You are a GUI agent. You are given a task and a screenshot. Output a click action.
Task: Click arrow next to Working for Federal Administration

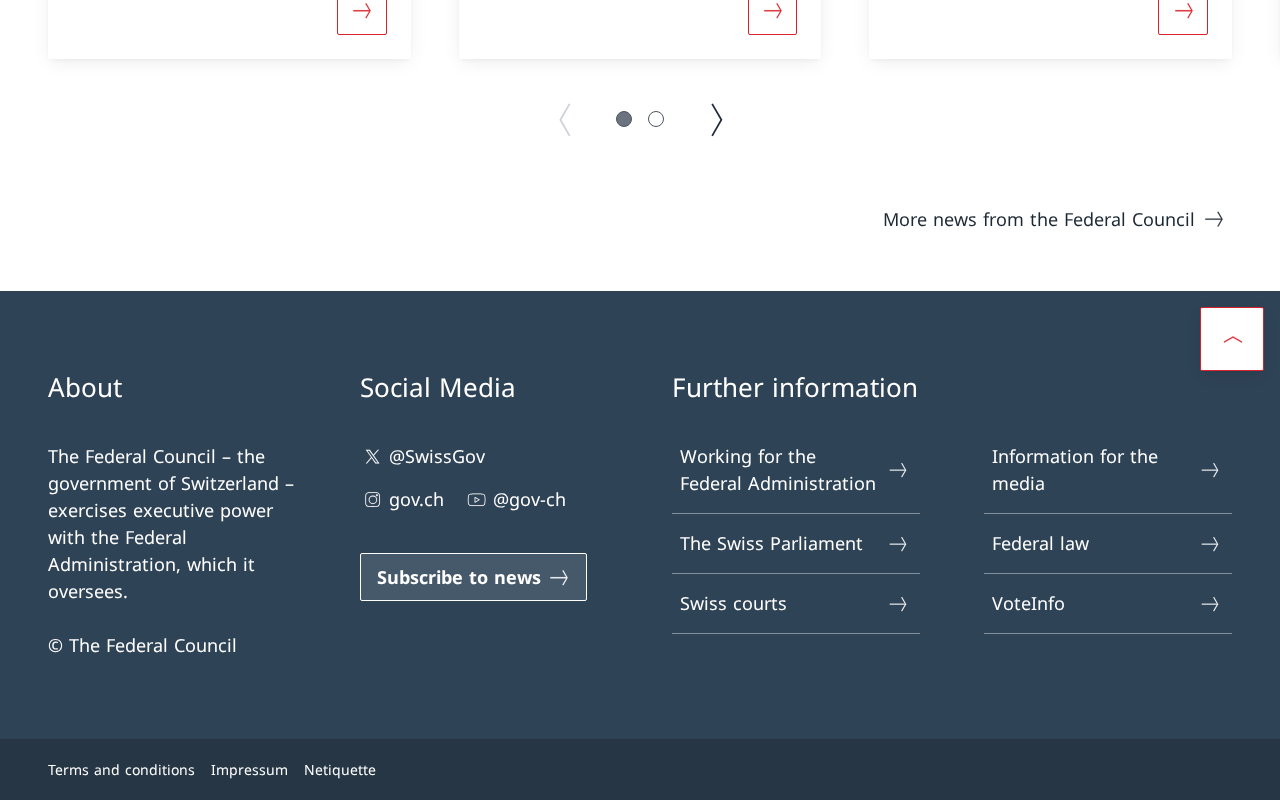(x=898, y=470)
